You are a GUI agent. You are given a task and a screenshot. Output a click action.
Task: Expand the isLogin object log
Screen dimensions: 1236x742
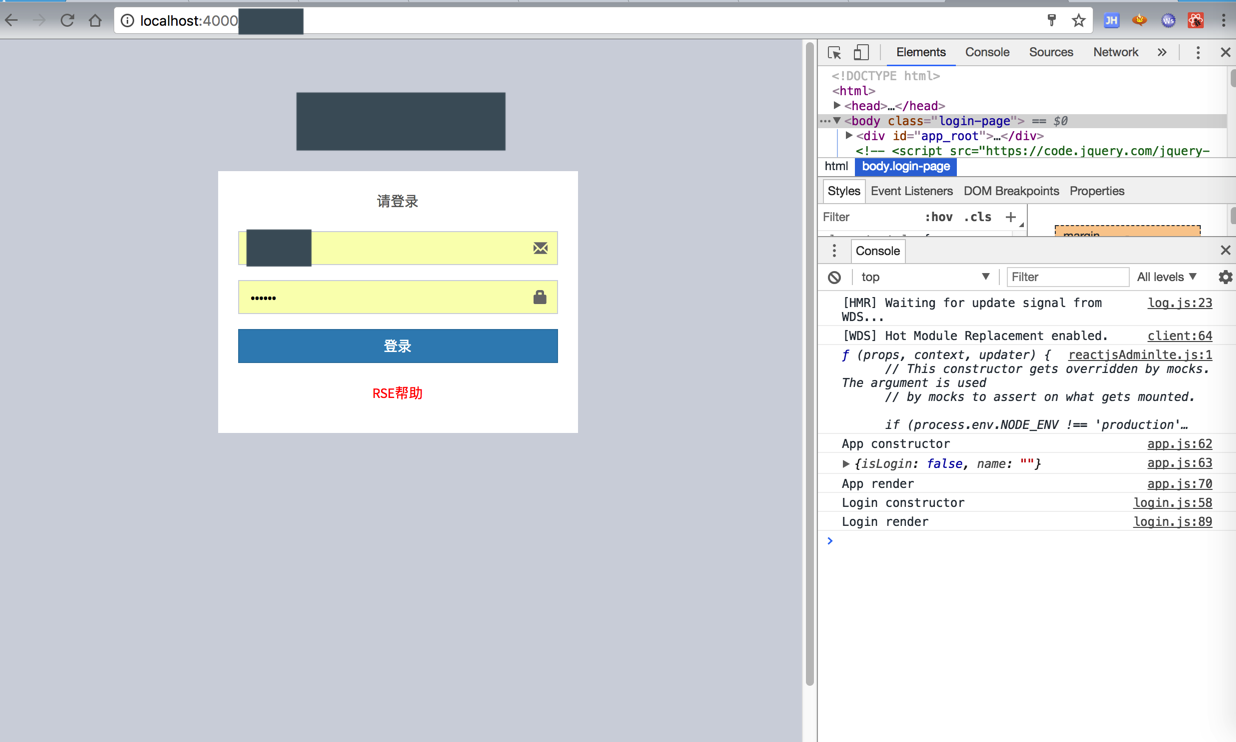click(846, 464)
